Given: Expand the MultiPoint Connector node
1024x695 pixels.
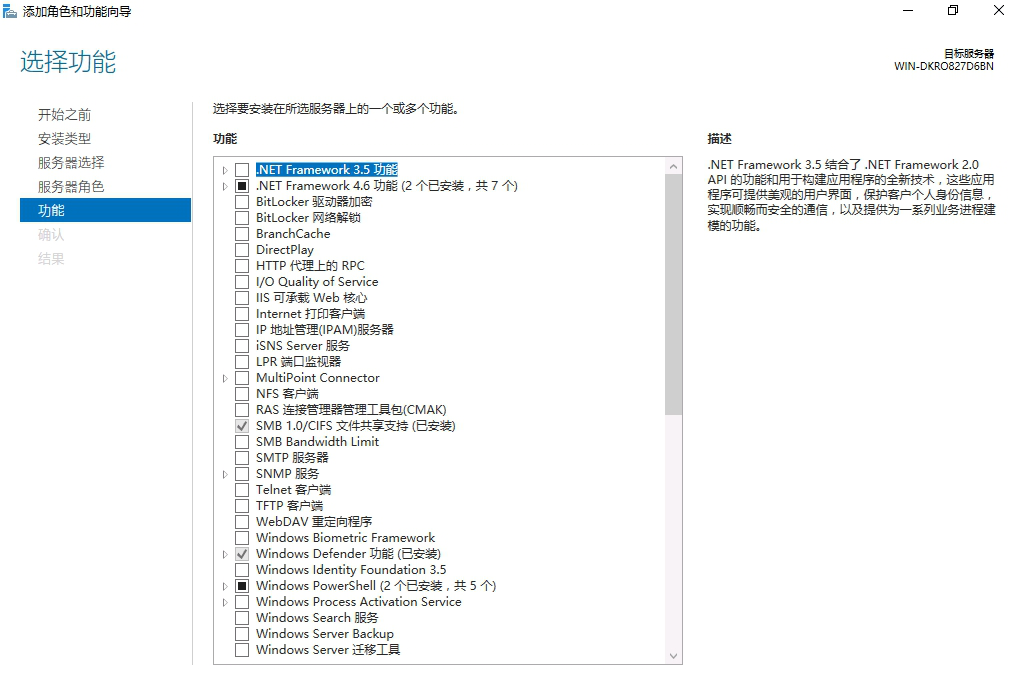Looking at the screenshot, I should (225, 379).
